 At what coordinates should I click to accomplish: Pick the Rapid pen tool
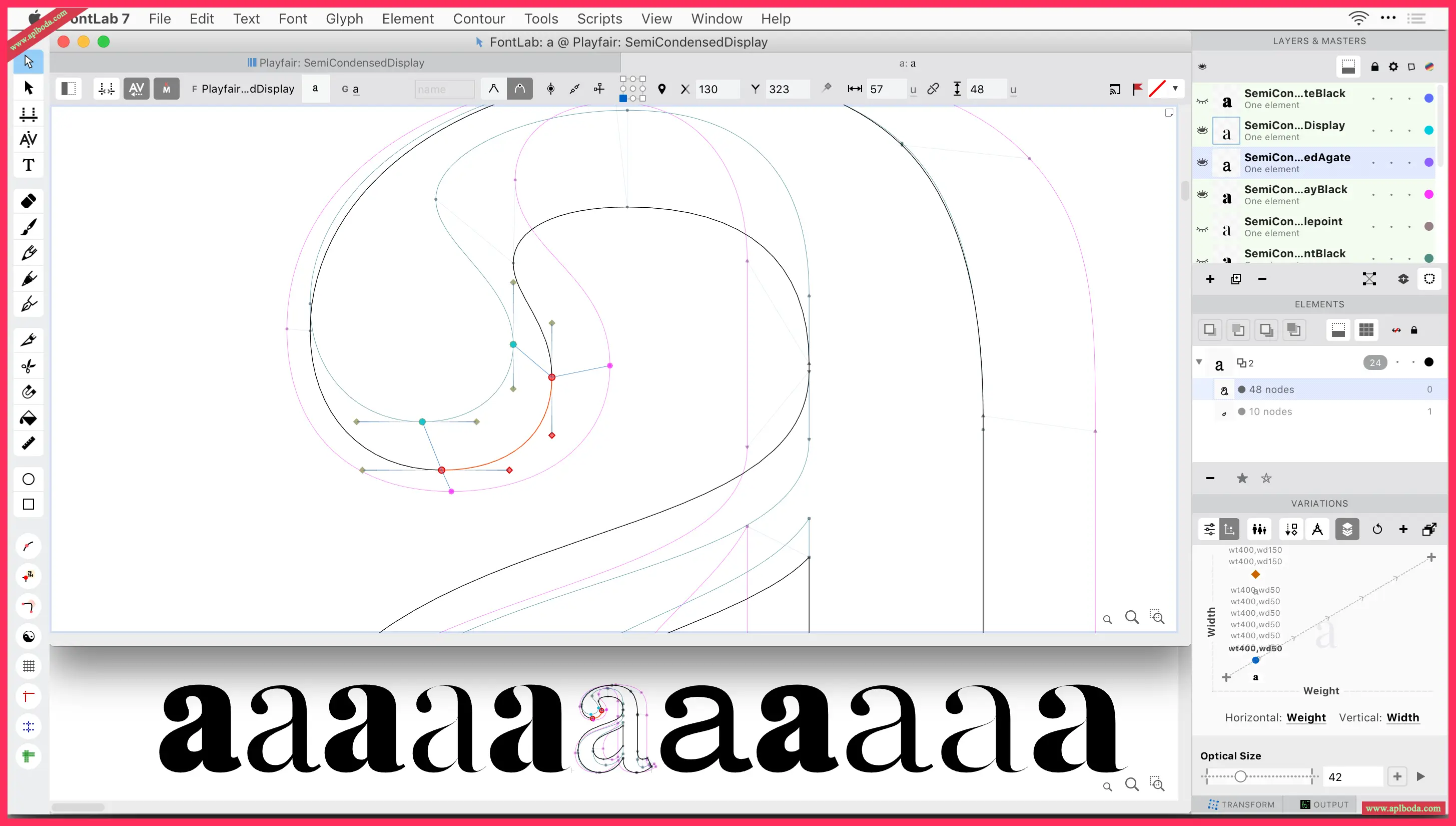(x=29, y=278)
